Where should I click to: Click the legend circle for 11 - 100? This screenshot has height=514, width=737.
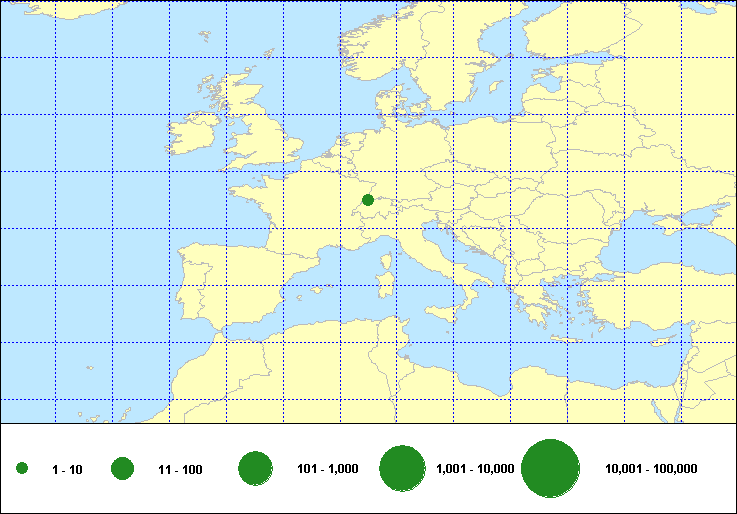[x=123, y=468]
